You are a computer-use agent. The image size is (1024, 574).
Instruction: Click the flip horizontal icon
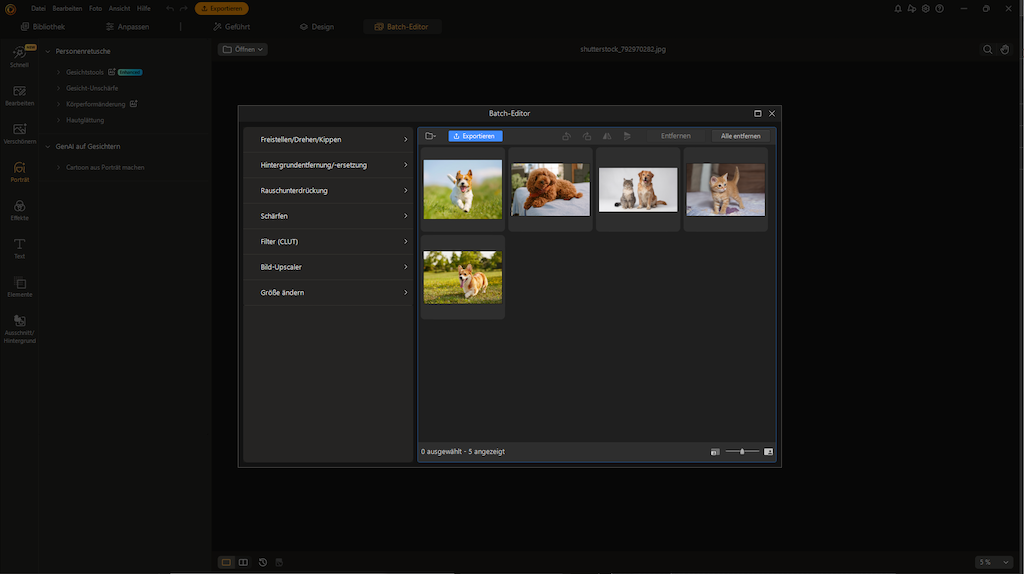click(x=607, y=136)
